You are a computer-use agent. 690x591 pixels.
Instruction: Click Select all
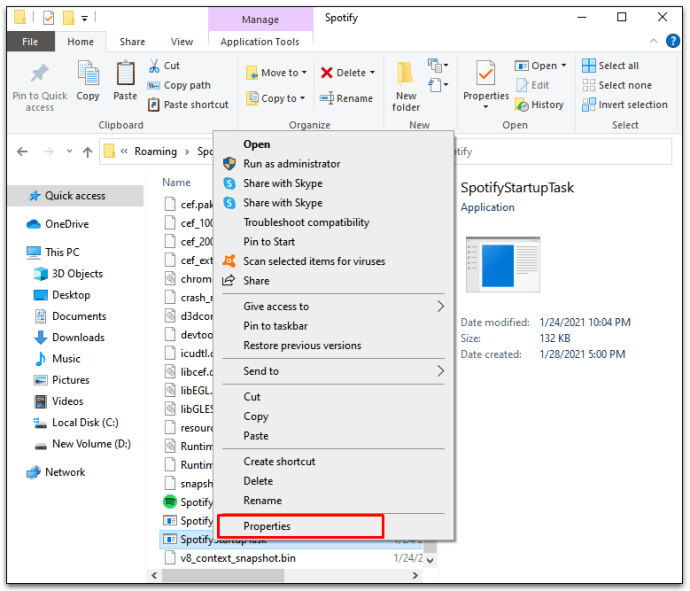(610, 66)
